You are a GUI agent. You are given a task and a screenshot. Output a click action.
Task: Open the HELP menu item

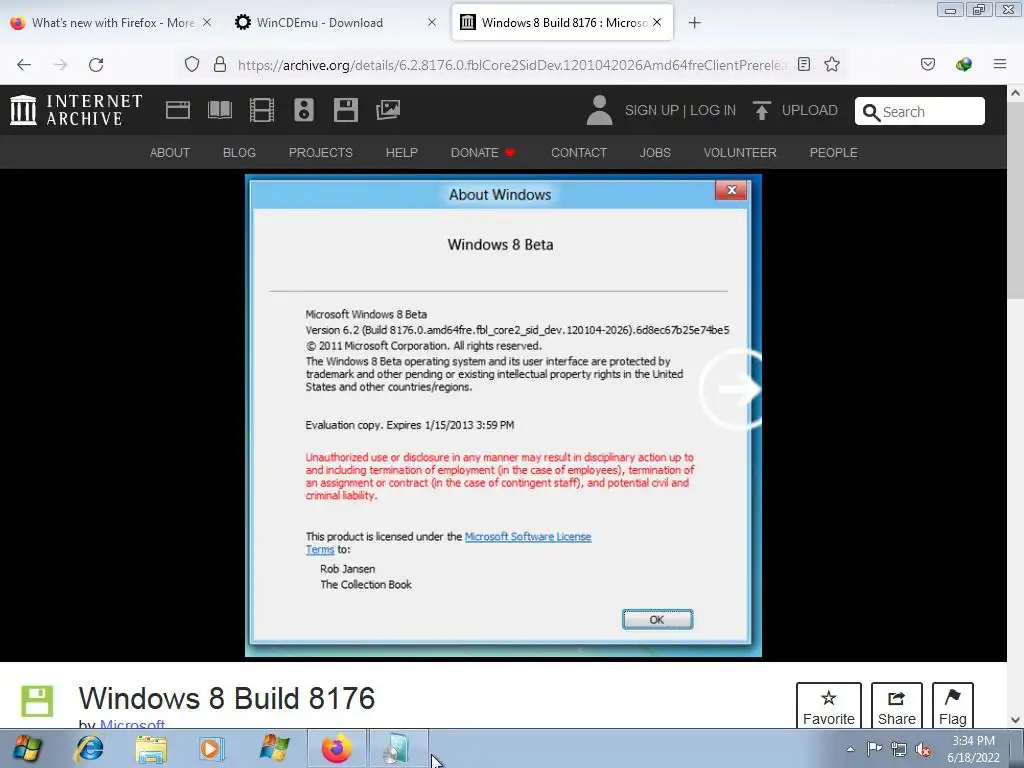pos(402,153)
